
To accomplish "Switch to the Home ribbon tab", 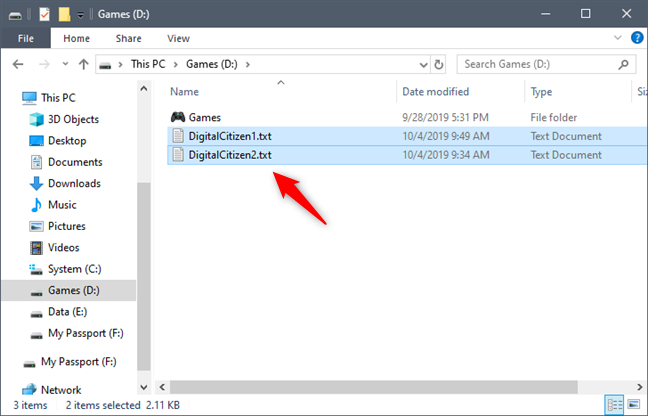I will [76, 38].
